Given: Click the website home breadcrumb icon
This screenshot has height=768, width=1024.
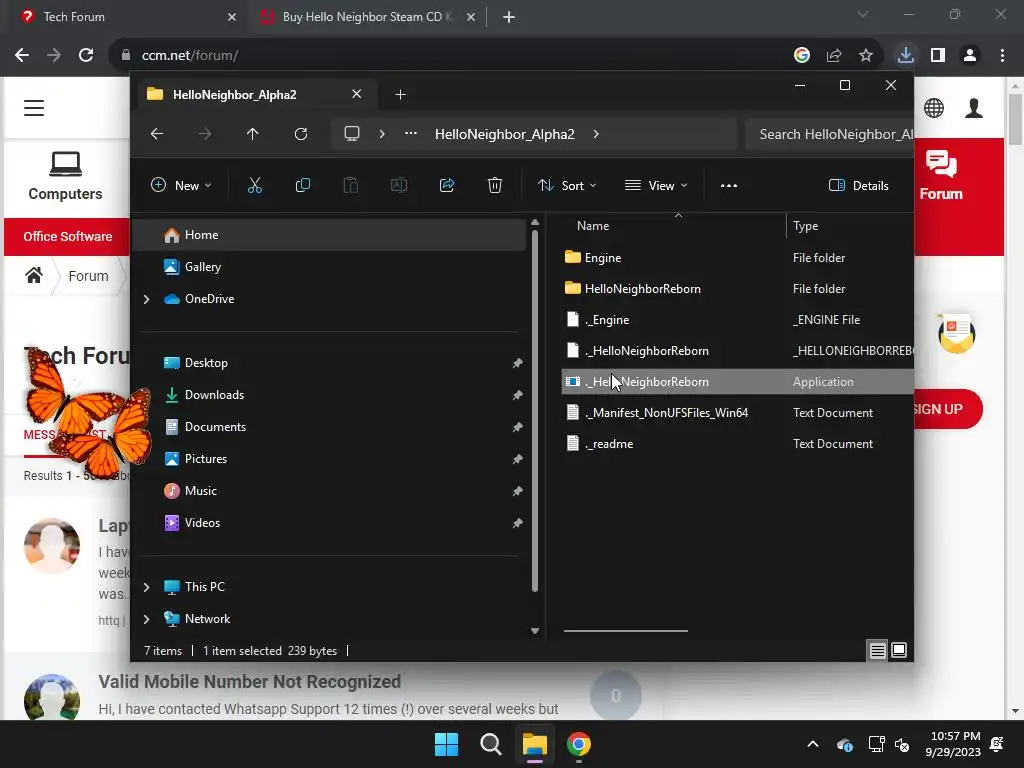Looking at the screenshot, I should coord(34,276).
